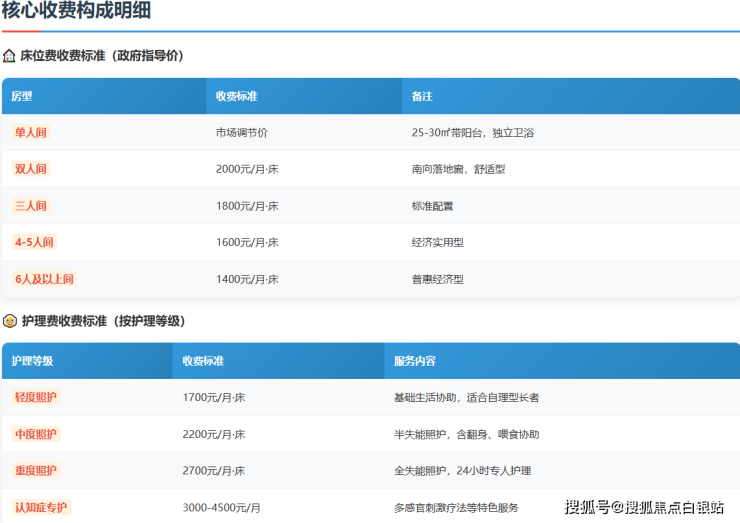
Task: Click the 3000-4500元/月 price cell
Action: point(221,508)
